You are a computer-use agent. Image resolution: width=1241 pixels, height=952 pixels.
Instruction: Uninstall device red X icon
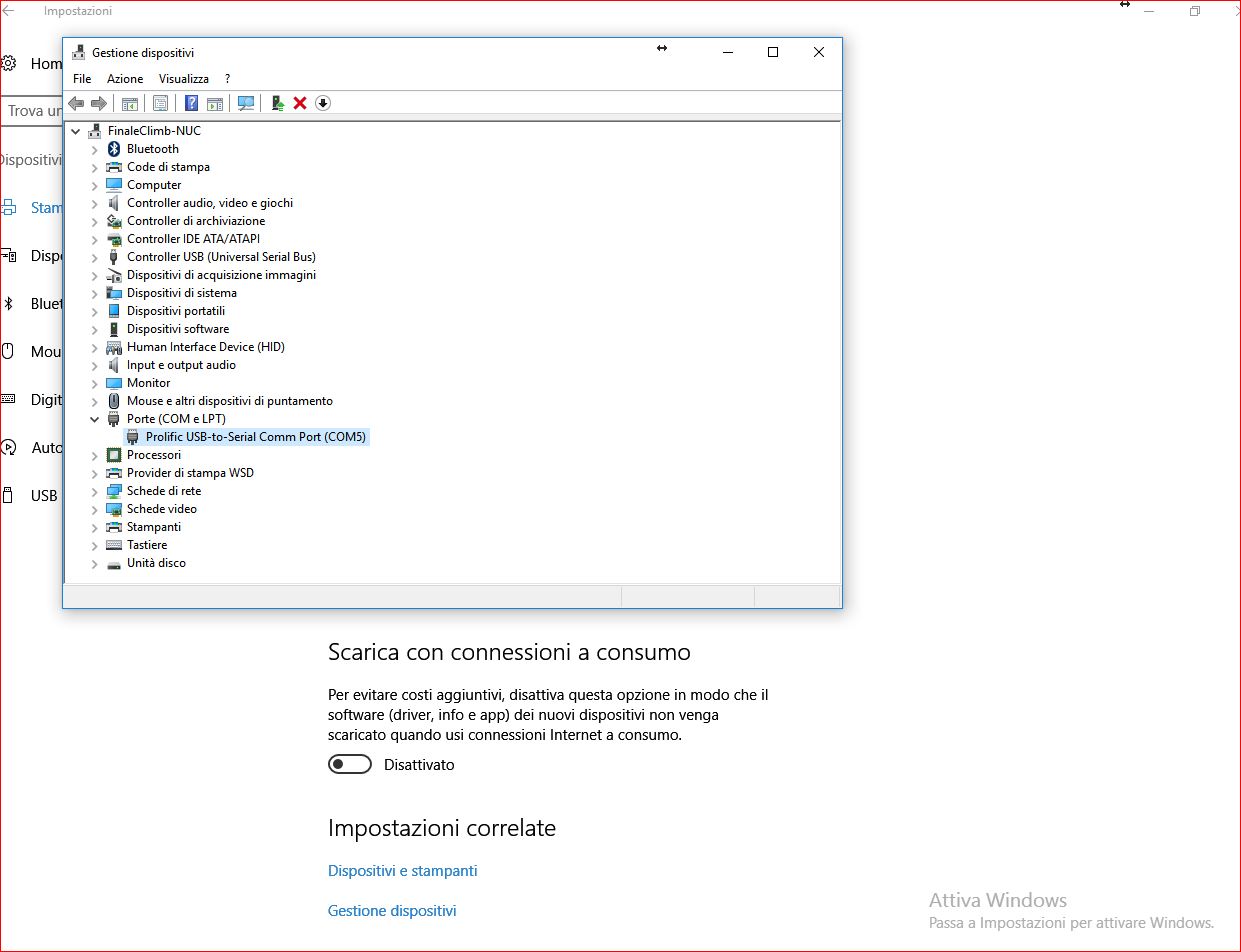click(300, 103)
